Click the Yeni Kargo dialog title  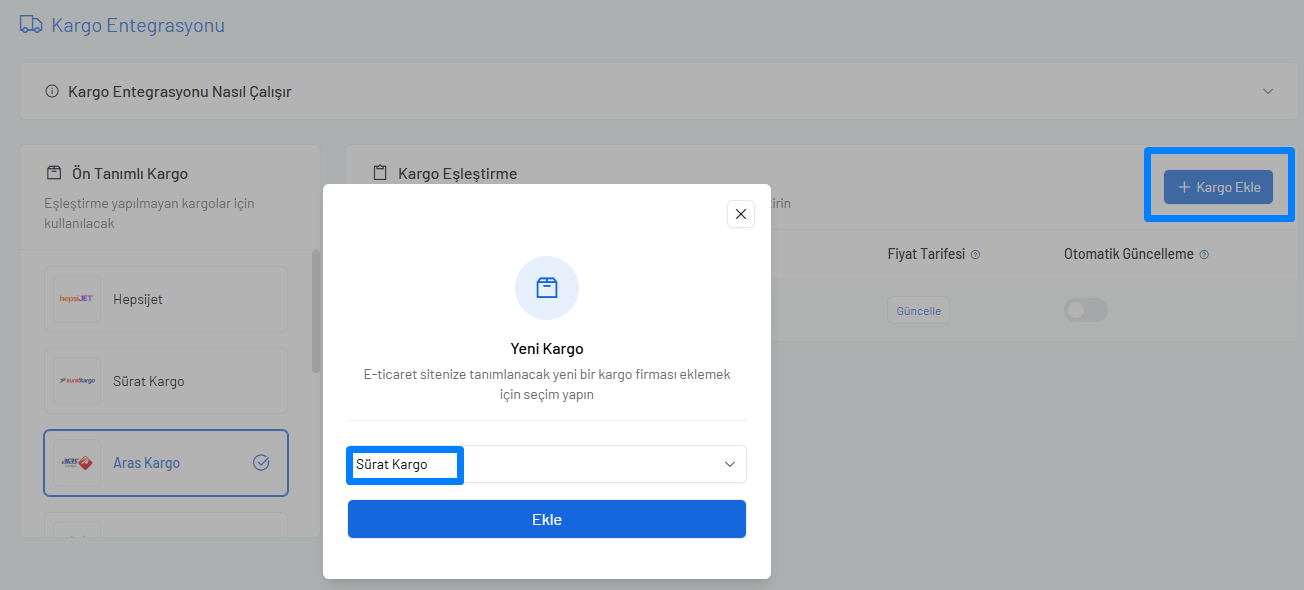[x=547, y=349]
